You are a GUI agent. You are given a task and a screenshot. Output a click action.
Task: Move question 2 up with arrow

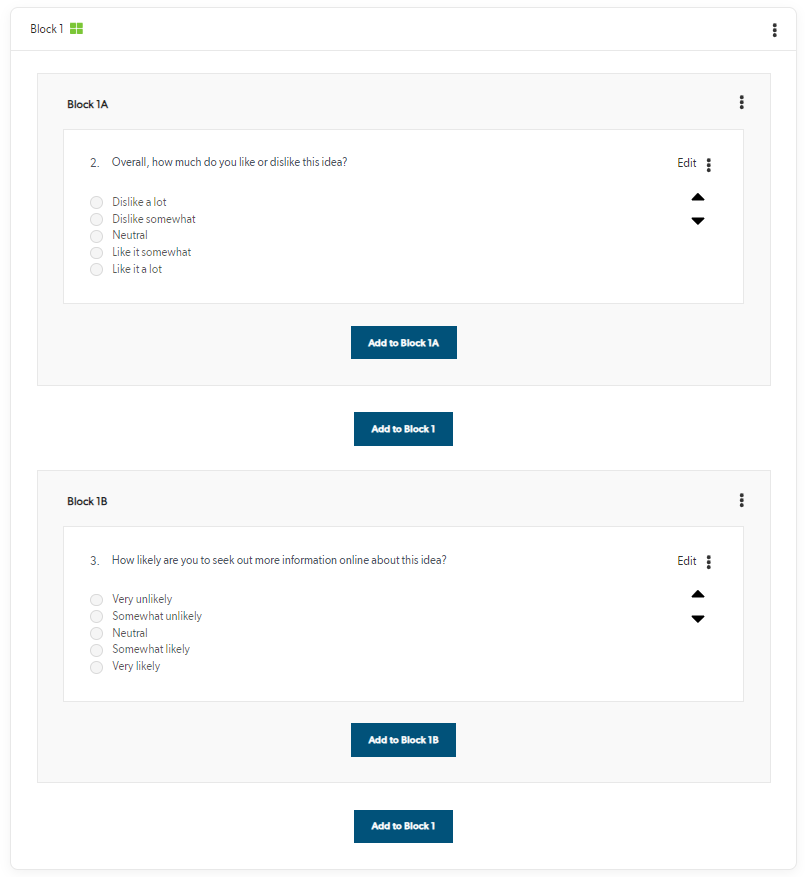click(698, 197)
